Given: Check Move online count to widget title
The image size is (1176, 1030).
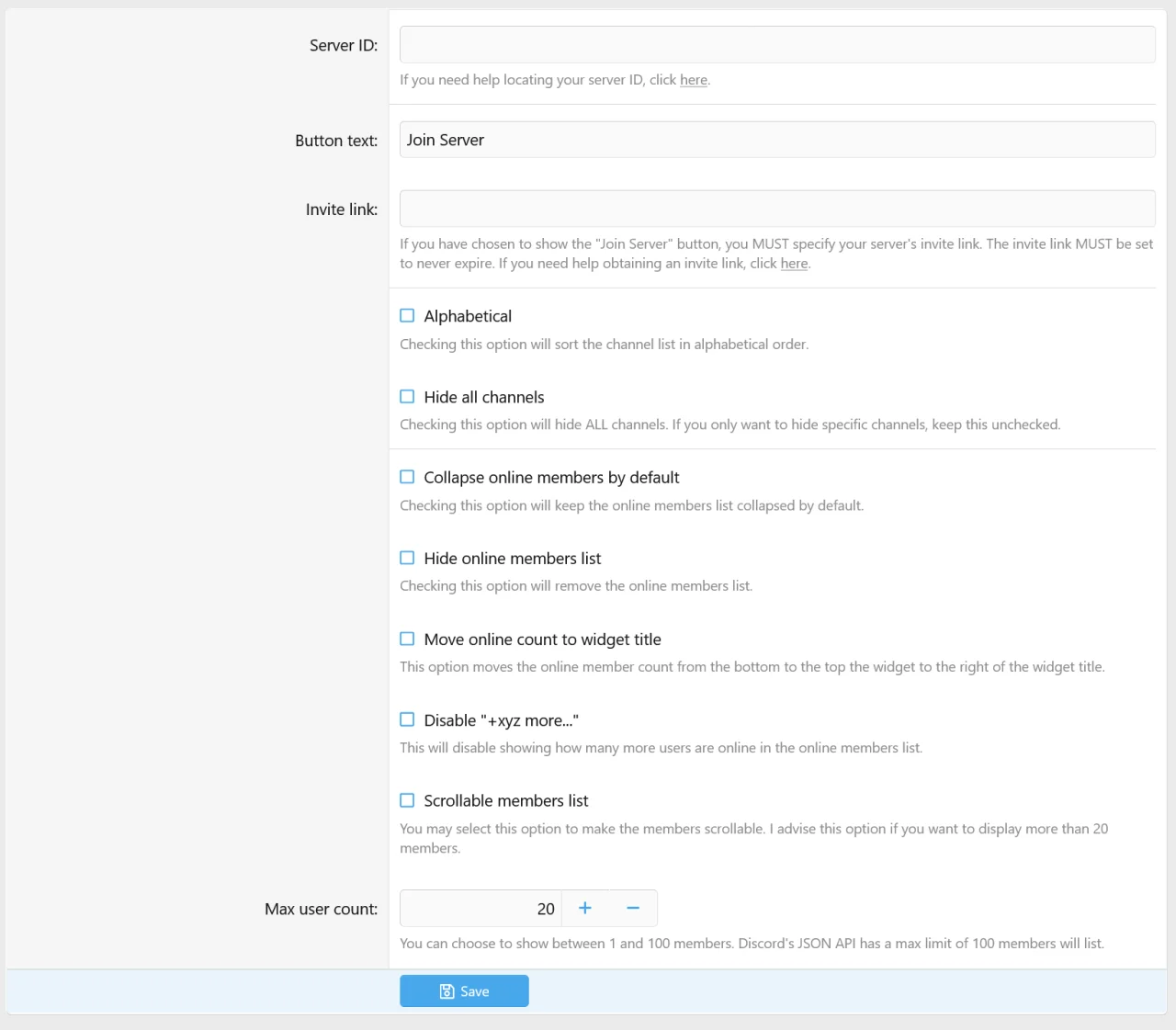Looking at the screenshot, I should tap(407, 639).
